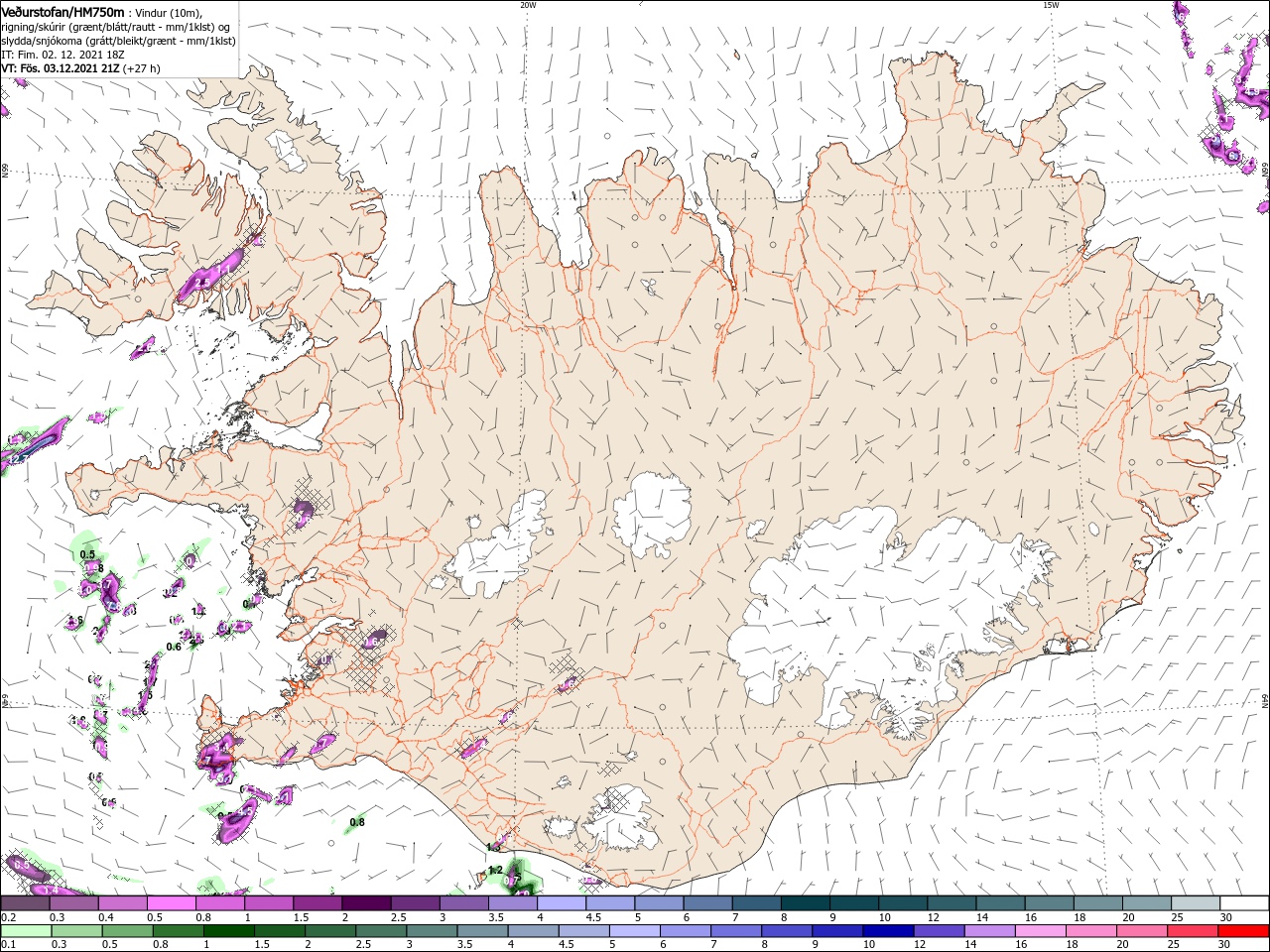Screen dimensions: 1270x952
Task: Click the '1.2' precipitation value on south coast
Action: tap(496, 870)
